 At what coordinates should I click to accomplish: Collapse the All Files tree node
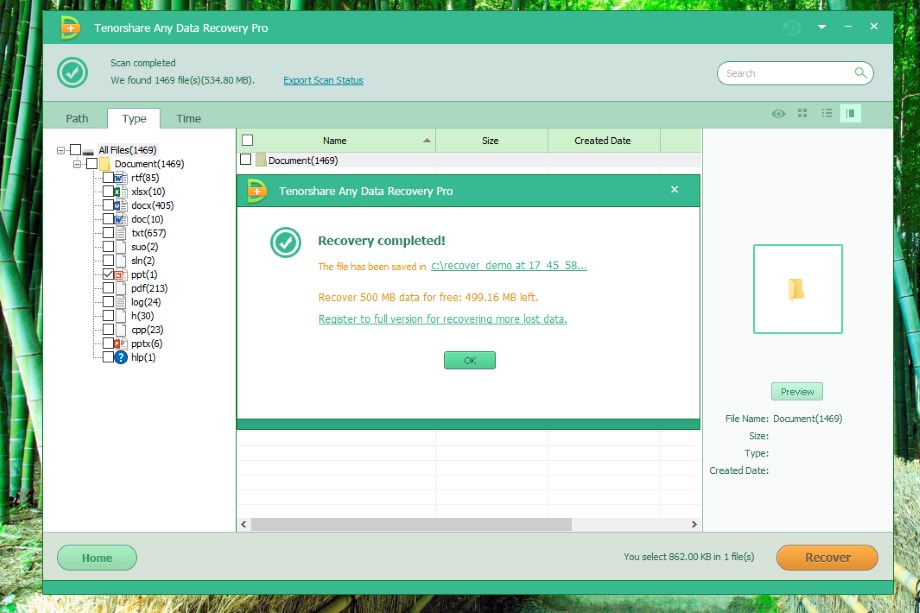click(61, 150)
